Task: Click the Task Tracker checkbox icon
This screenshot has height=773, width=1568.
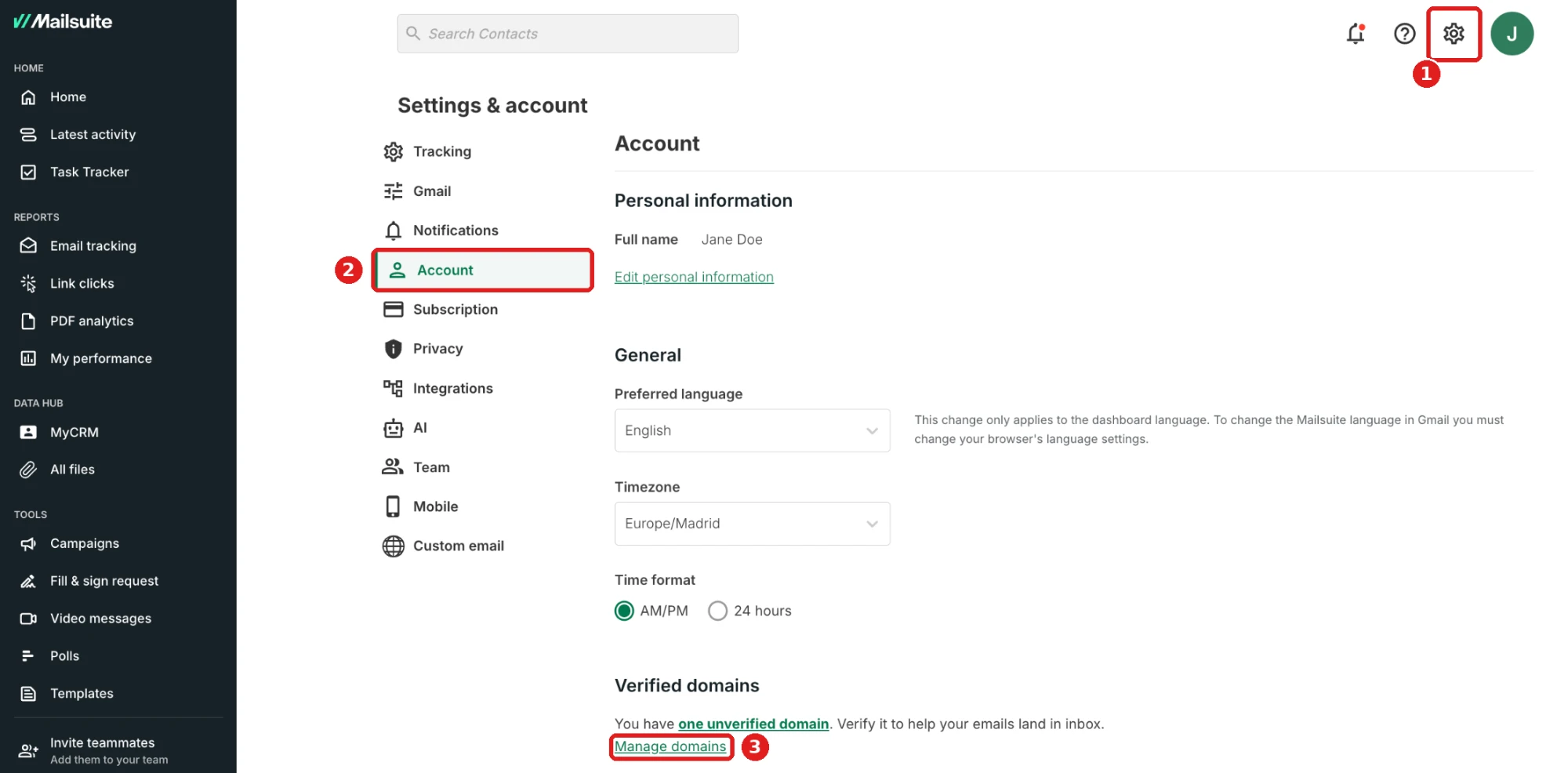Action: 28,172
